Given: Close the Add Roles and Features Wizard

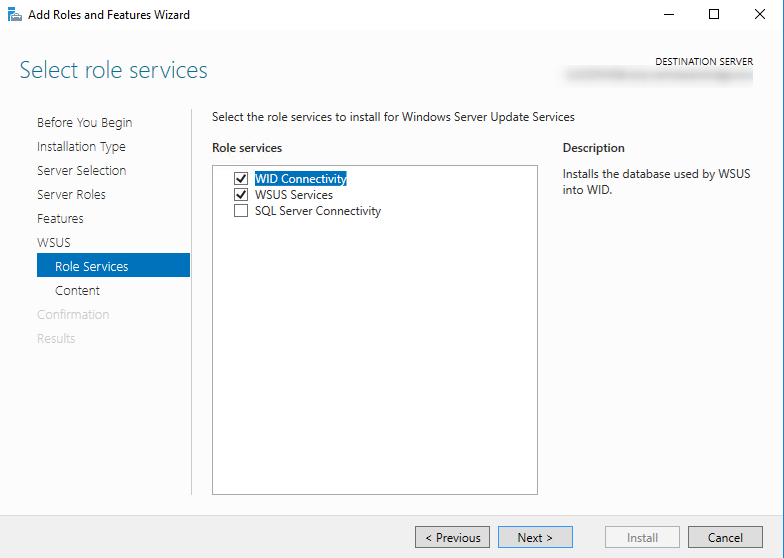Looking at the screenshot, I should pyautogui.click(x=760, y=14).
